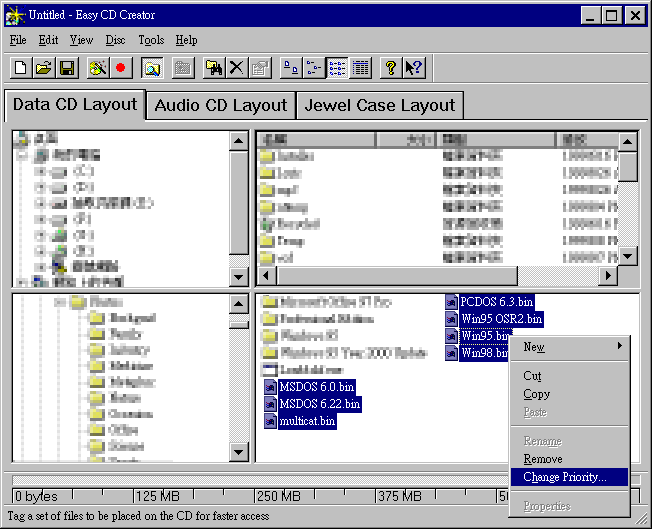Open the Easy CD Creator title bar icon menu
The width and height of the screenshot is (652, 529).
pos(15,15)
